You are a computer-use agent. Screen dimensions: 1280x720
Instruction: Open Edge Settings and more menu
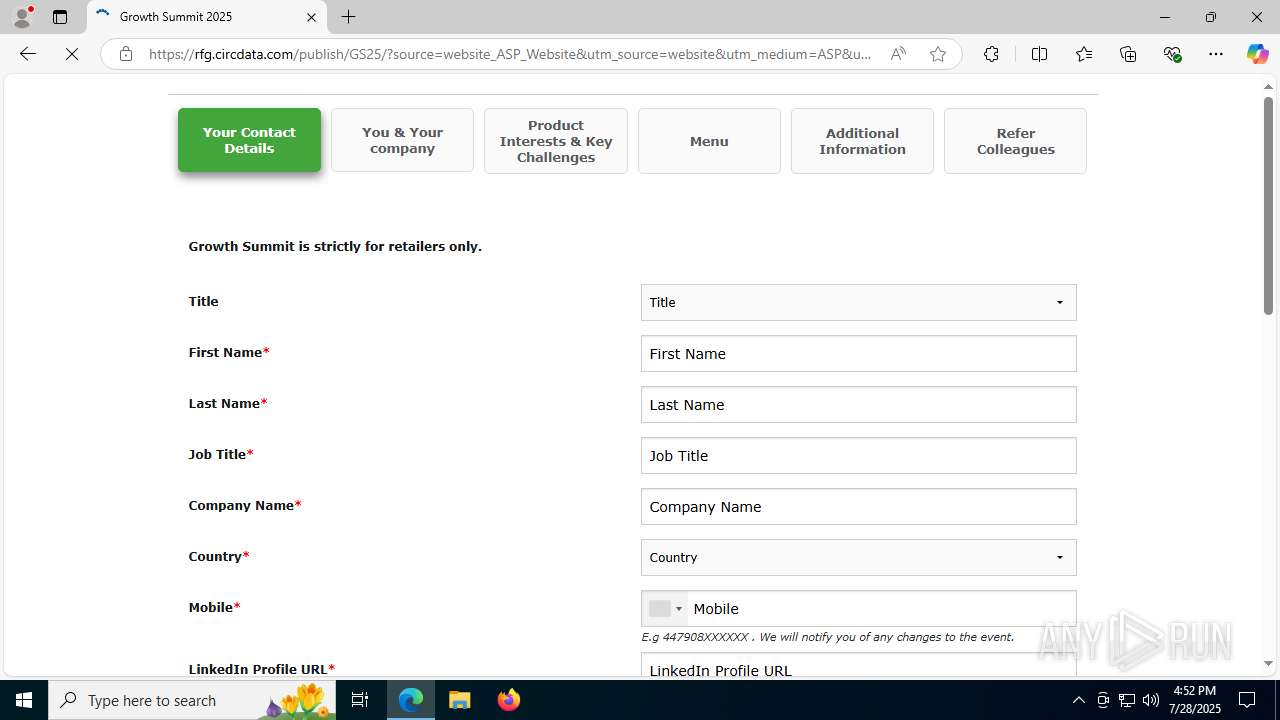pos(1216,54)
